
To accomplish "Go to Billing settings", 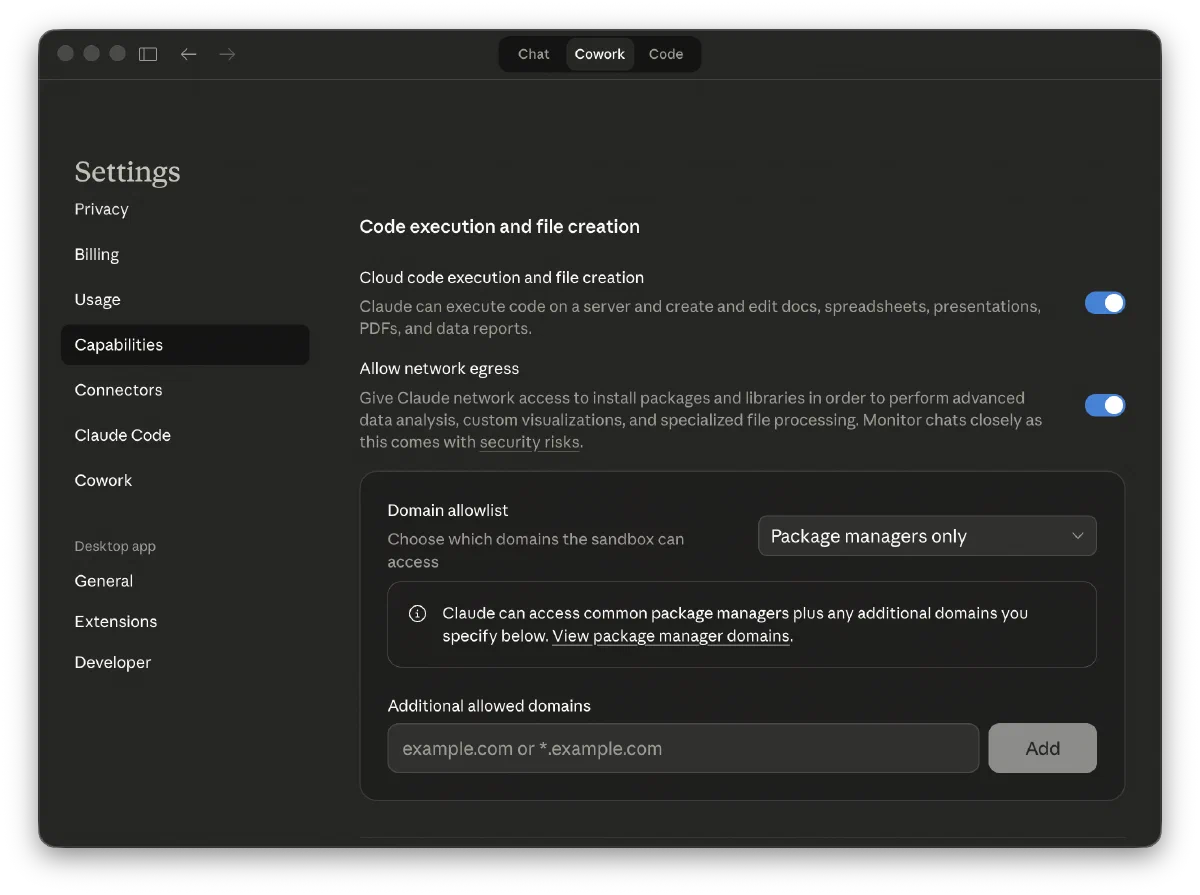I will (97, 255).
